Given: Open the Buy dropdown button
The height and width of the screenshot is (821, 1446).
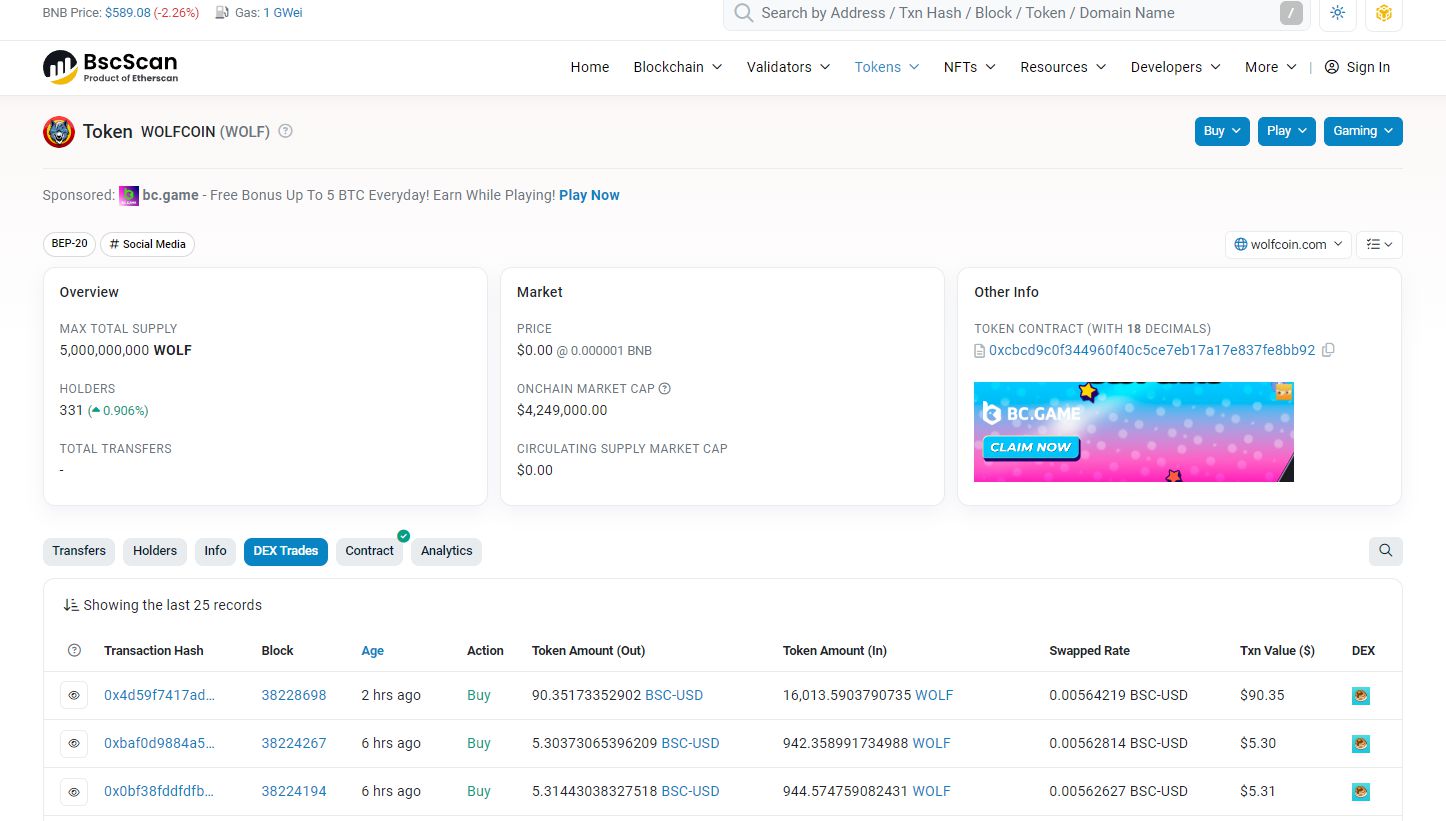Looking at the screenshot, I should click(1222, 131).
